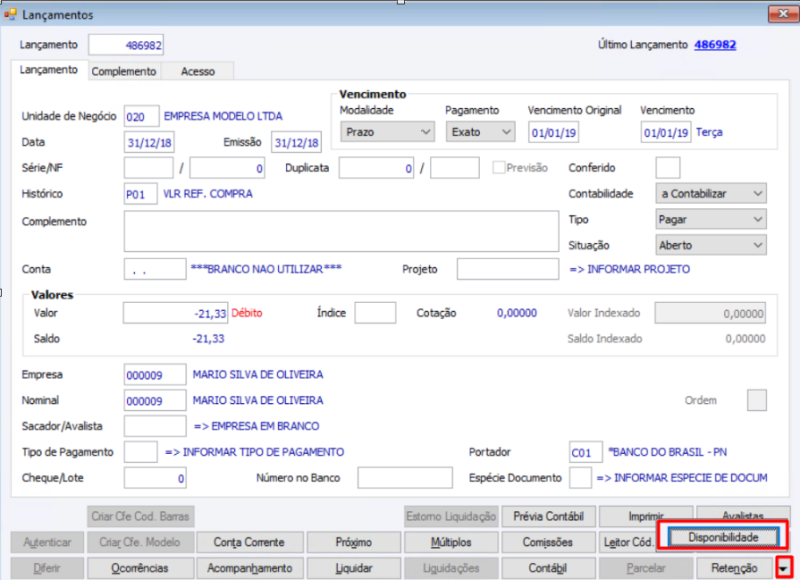Click the Tipo de Pagamento input field
800x580 pixels.
(x=140, y=452)
